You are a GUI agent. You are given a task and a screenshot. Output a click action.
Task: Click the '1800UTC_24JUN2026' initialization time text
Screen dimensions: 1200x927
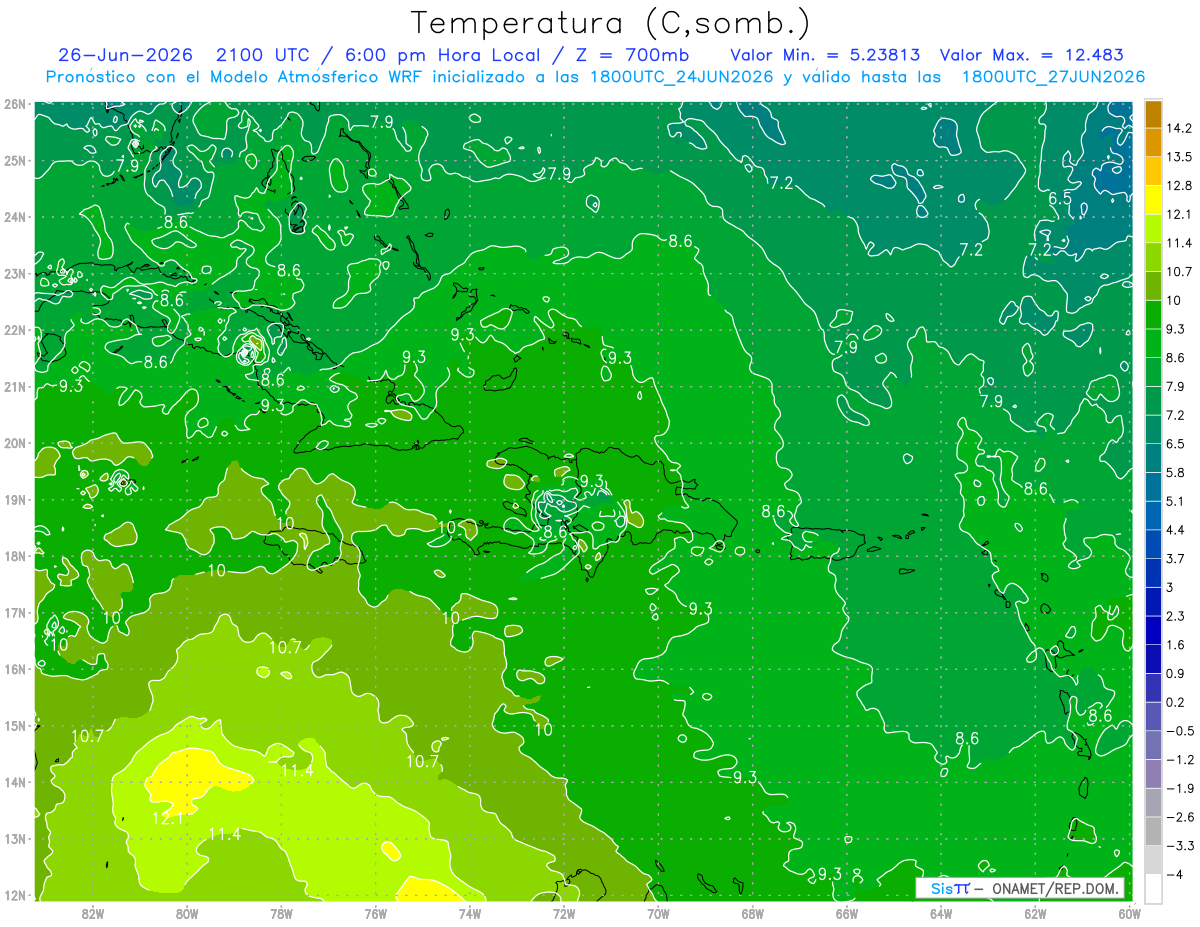coord(682,77)
